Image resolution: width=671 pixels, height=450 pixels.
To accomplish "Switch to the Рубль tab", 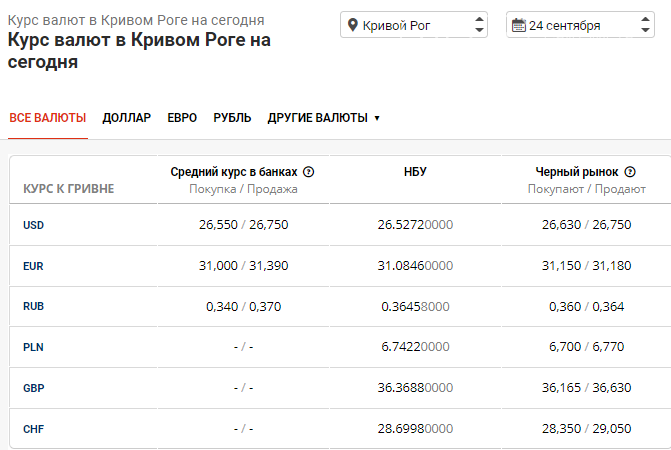I will point(232,118).
